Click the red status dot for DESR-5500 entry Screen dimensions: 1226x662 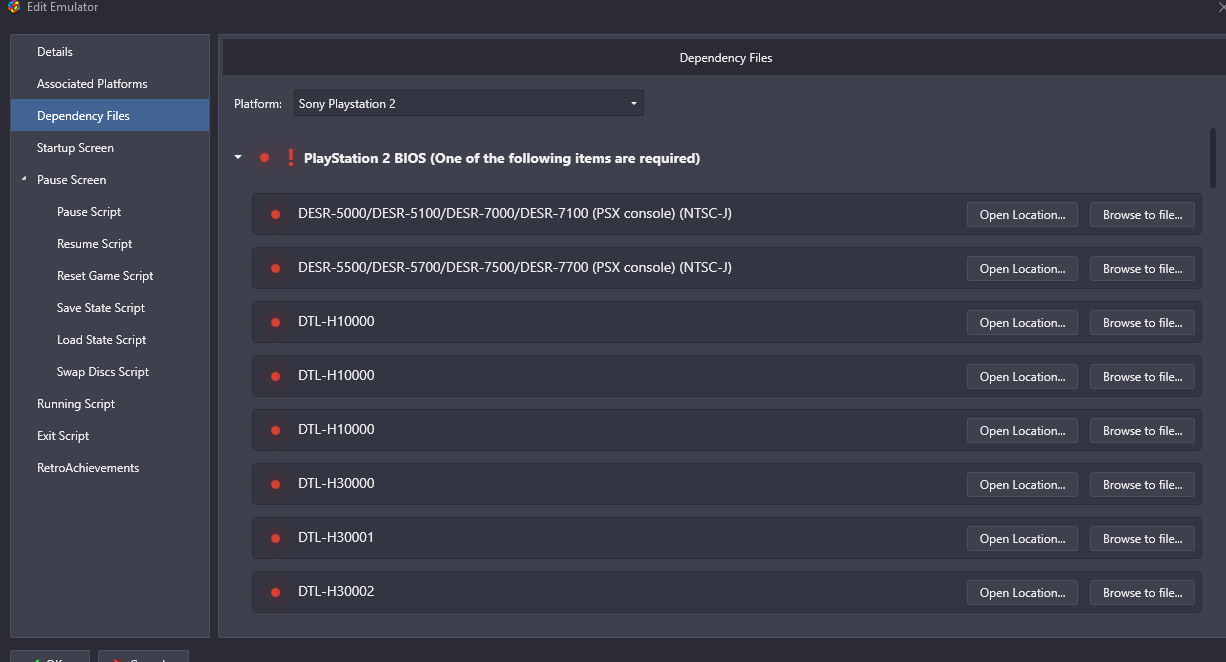point(275,268)
